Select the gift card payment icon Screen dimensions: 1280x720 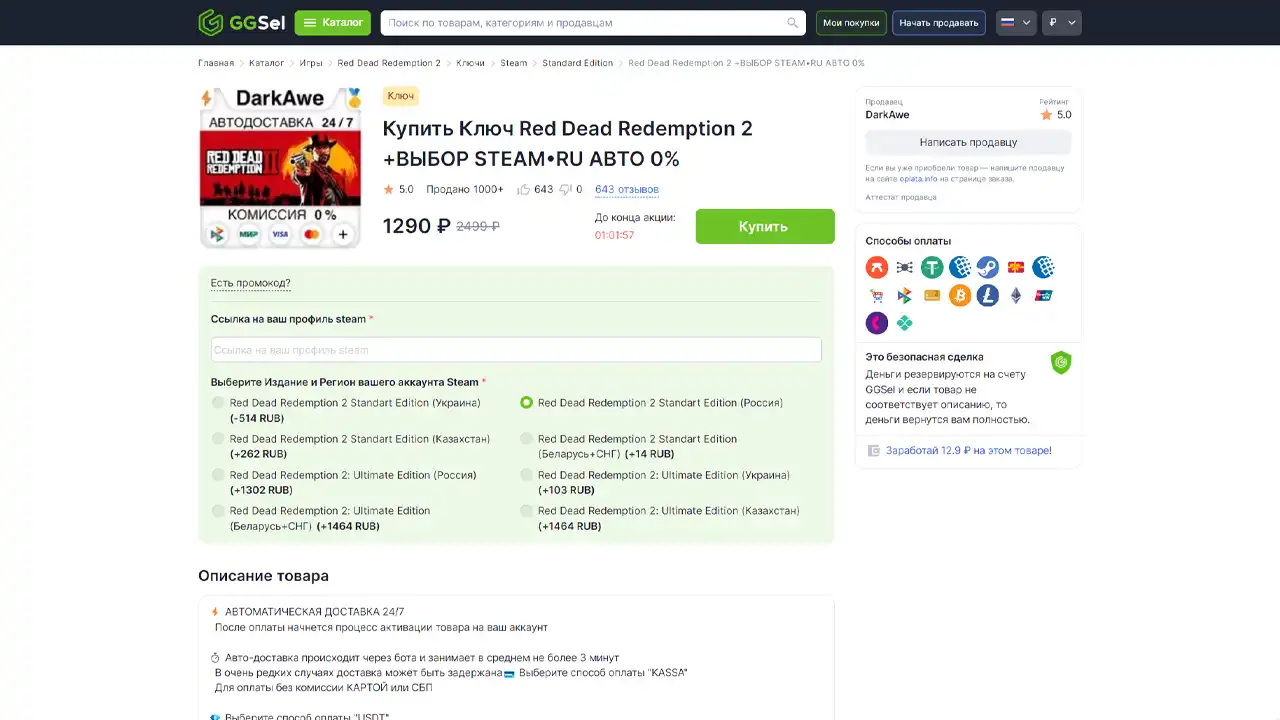1016,267
